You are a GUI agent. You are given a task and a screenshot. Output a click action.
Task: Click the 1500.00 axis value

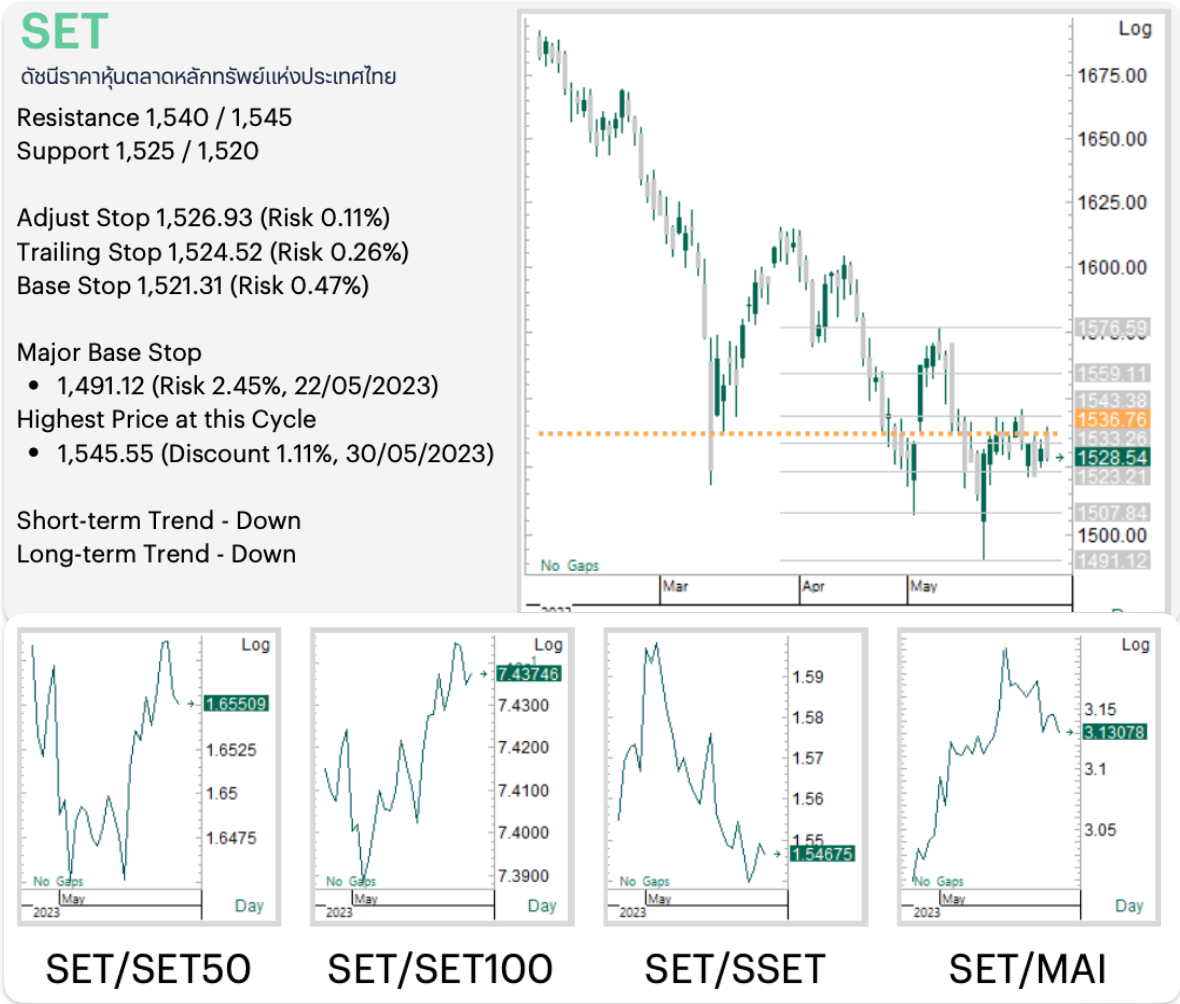[x=1112, y=536]
